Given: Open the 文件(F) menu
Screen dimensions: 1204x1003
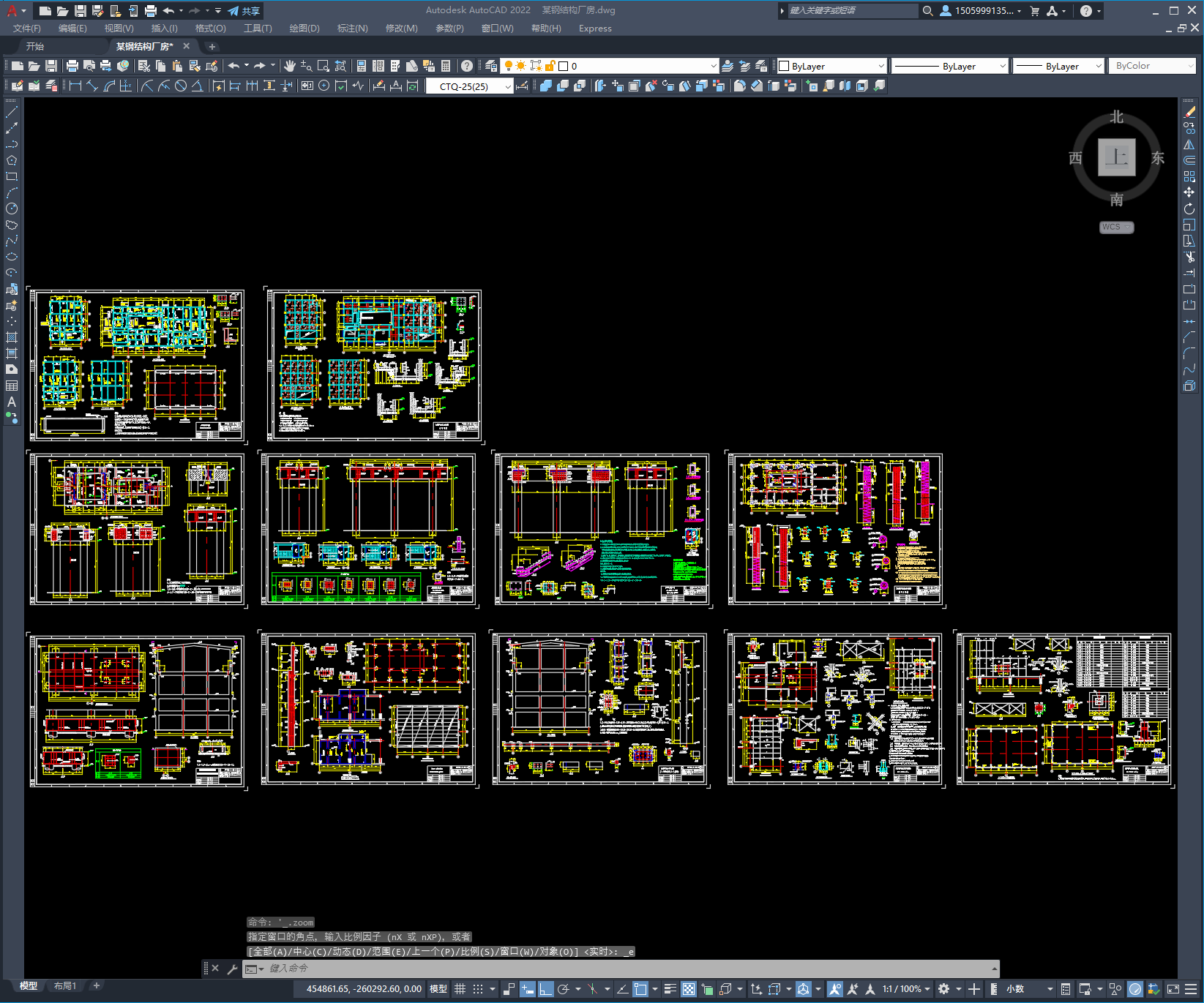Looking at the screenshot, I should 27,29.
